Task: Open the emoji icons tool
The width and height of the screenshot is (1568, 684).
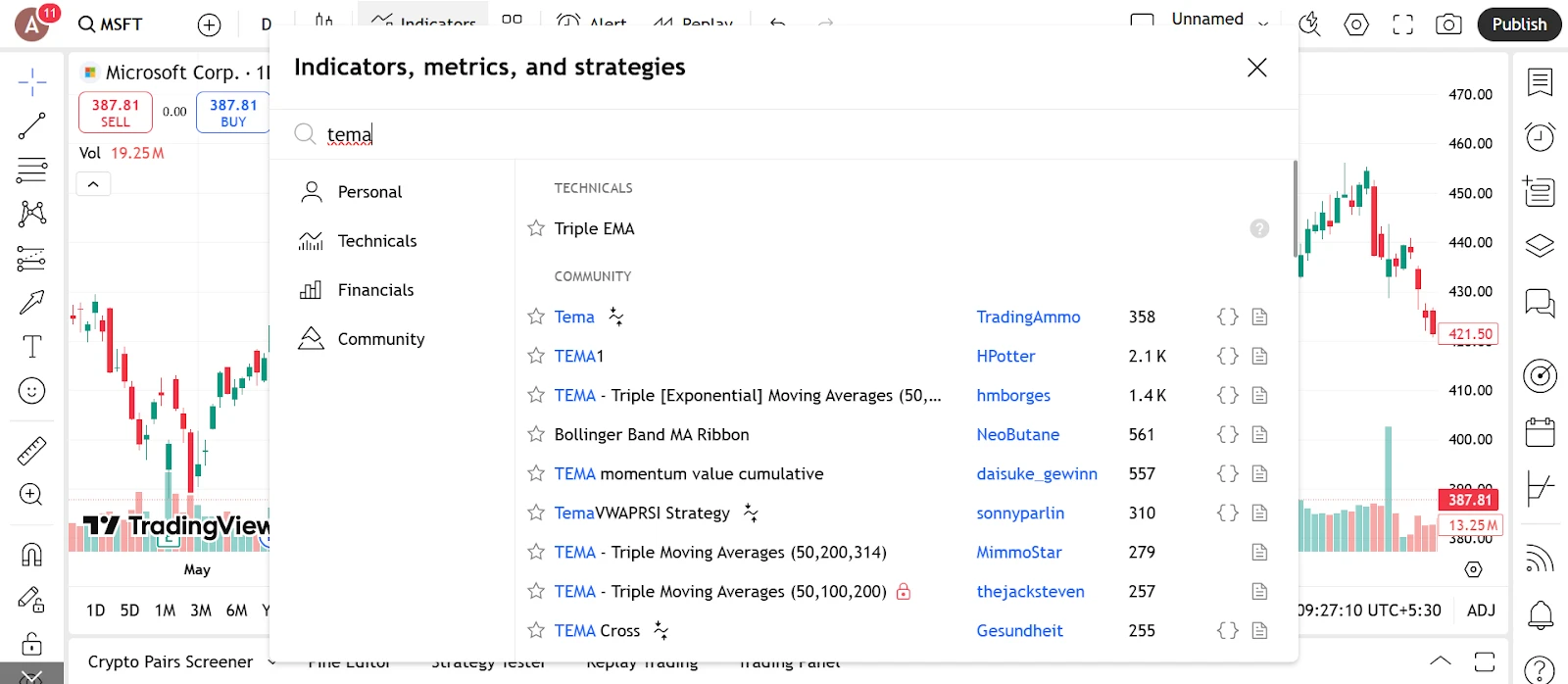Action: click(31, 391)
